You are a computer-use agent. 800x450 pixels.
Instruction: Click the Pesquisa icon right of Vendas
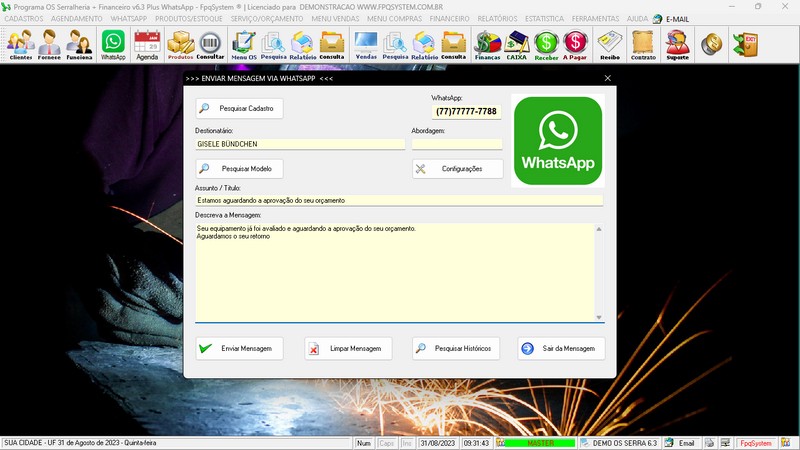[x=395, y=45]
